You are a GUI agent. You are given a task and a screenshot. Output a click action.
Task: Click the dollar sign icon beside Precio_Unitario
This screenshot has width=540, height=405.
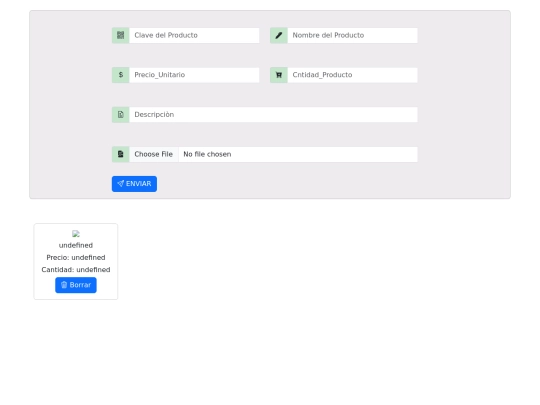tap(121, 75)
